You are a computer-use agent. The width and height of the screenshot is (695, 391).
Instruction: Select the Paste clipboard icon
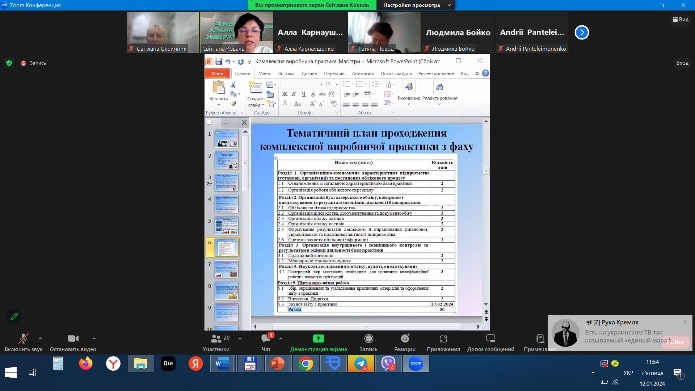(219, 88)
